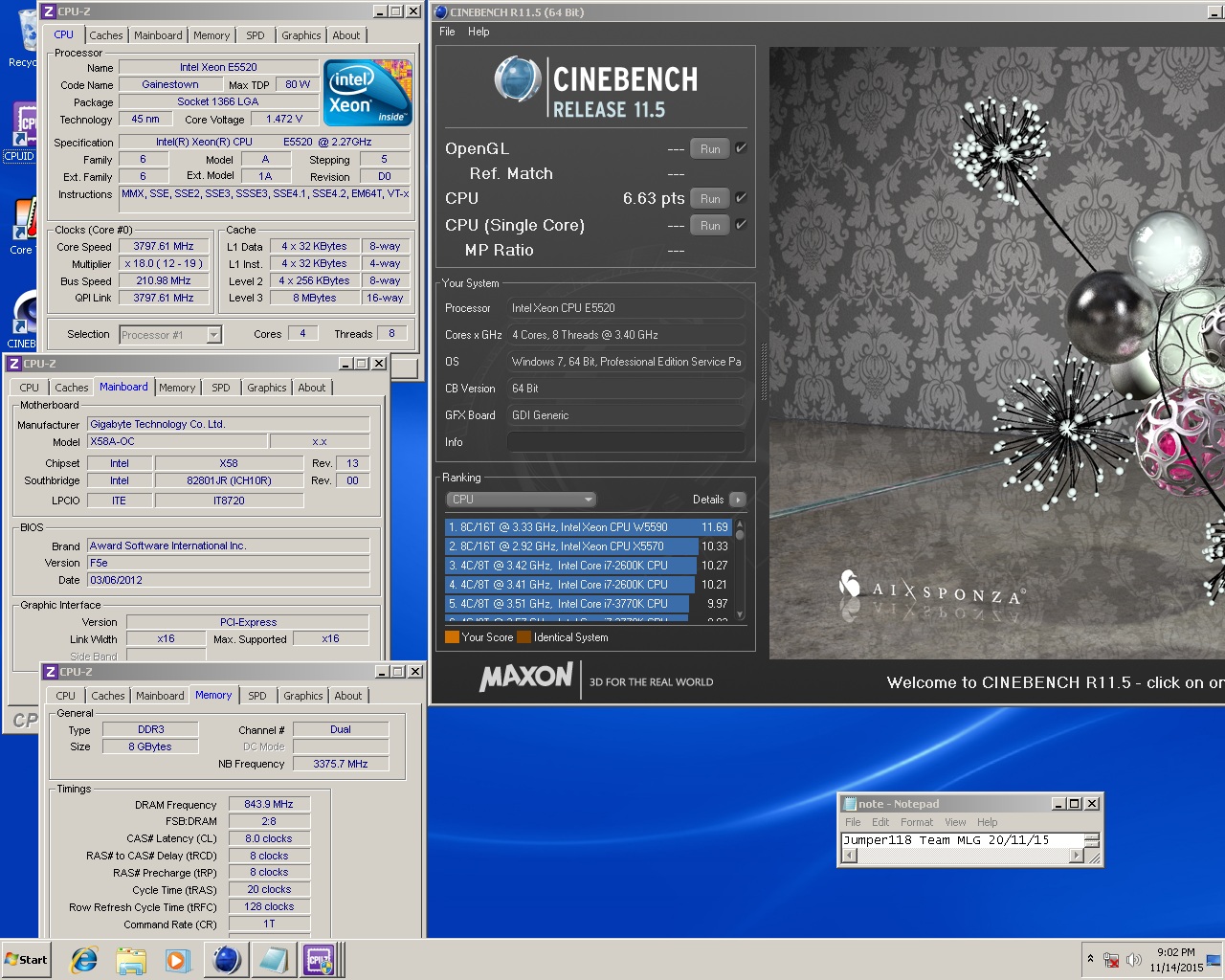Click Gigabyte Technology manufacturer field
Image resolution: width=1225 pixels, height=980 pixels.
228,424
